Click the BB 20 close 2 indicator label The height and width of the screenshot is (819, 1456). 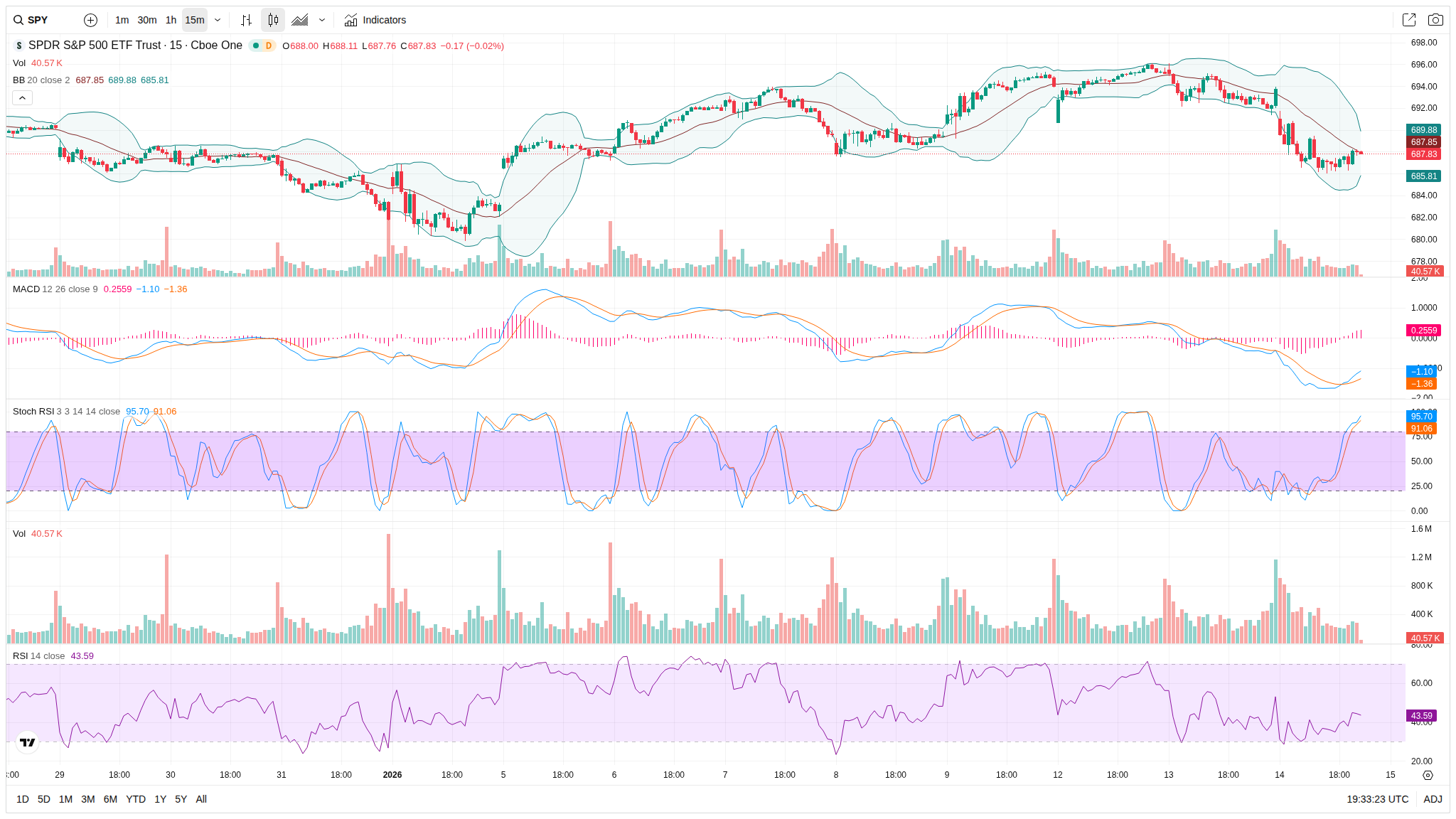[x=41, y=80]
